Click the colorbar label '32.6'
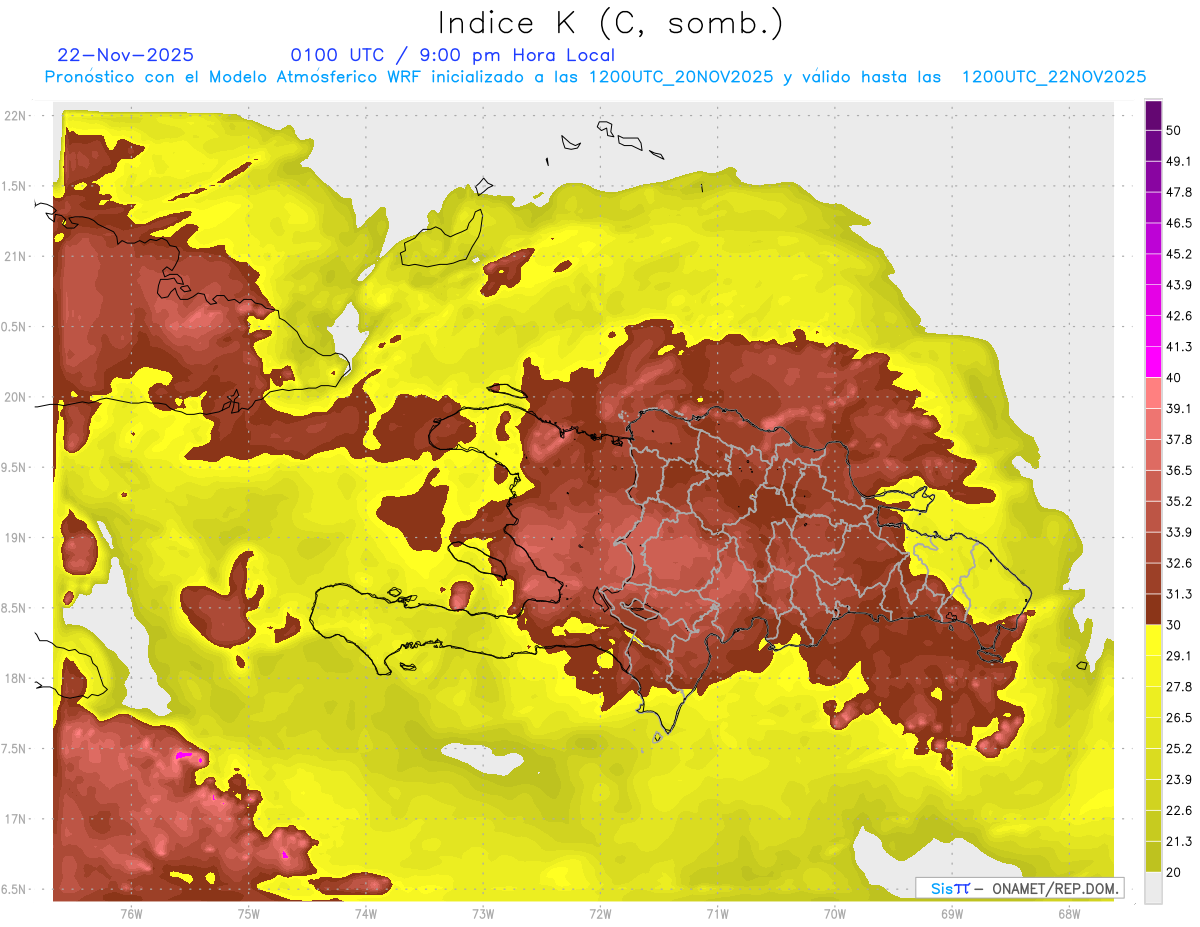The width and height of the screenshot is (1200, 927). click(1178, 563)
